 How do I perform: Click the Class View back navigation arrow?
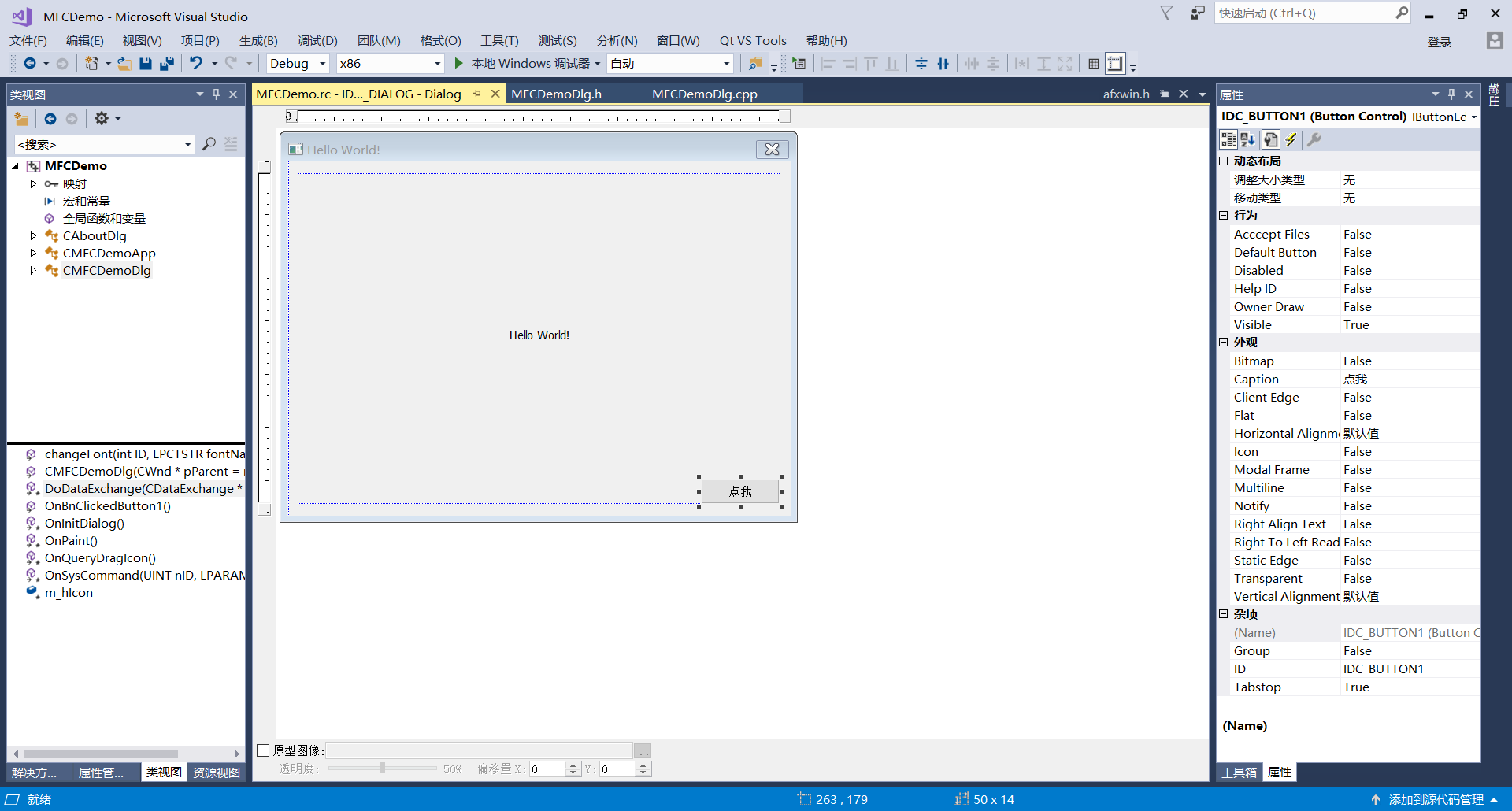point(50,119)
